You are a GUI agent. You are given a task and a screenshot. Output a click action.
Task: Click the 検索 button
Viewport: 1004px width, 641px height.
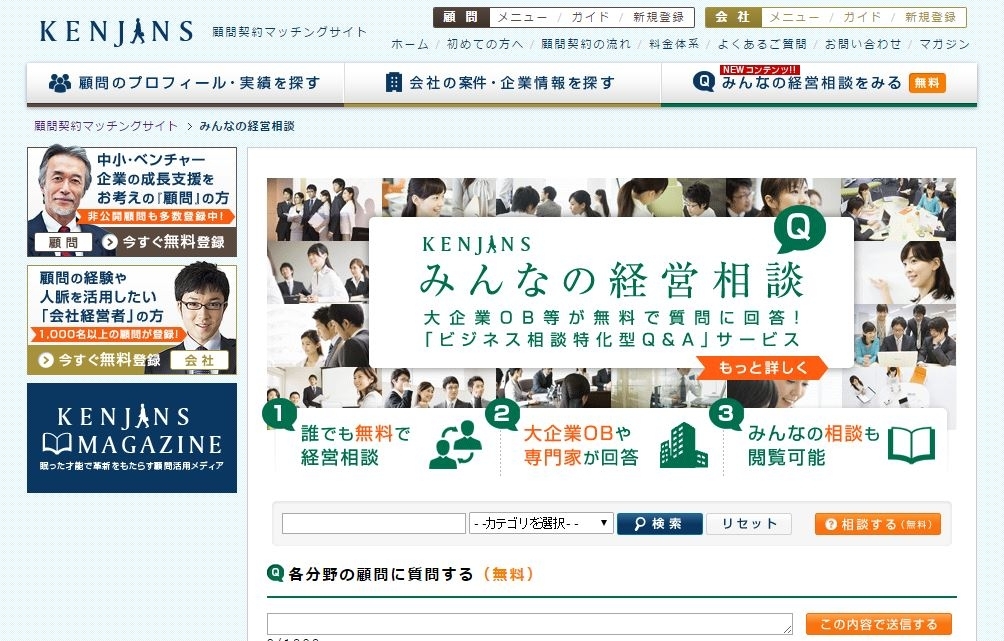point(660,524)
